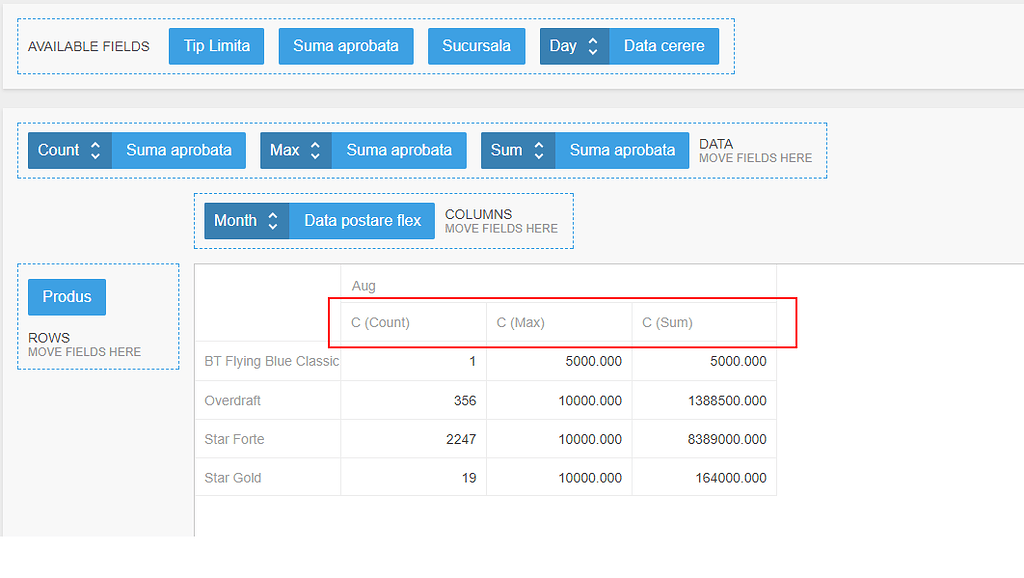1024x578 pixels.
Task: Open the Count function selector
Action: coord(69,149)
